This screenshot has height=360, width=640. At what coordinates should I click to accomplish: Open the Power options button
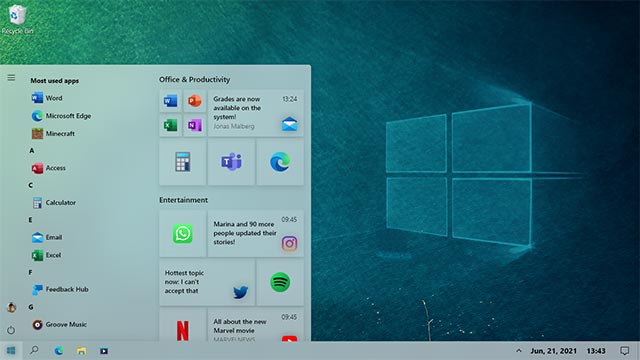point(11,330)
